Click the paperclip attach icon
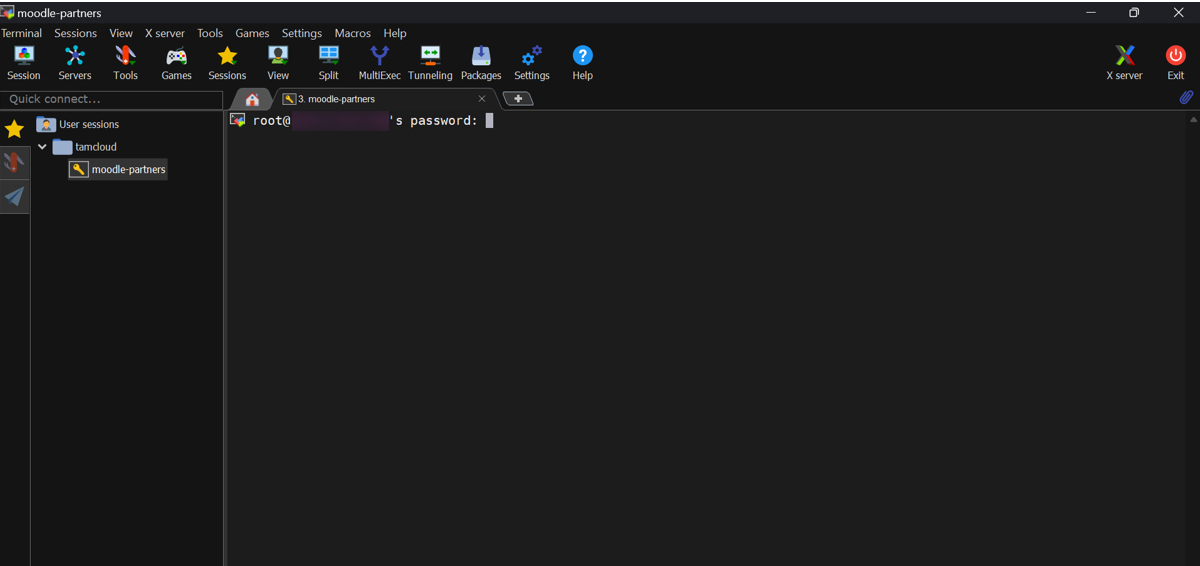Viewport: 1200px width, 566px height. 1187,98
